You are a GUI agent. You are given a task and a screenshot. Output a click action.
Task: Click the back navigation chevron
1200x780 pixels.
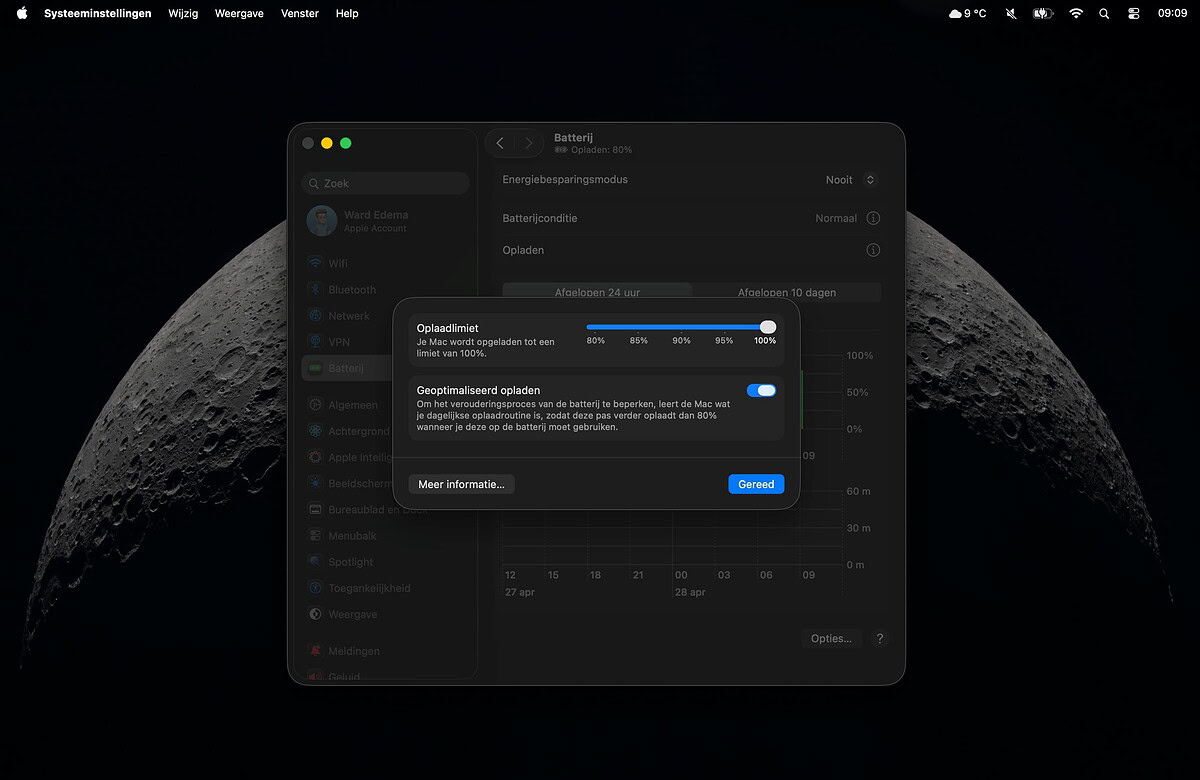(501, 143)
